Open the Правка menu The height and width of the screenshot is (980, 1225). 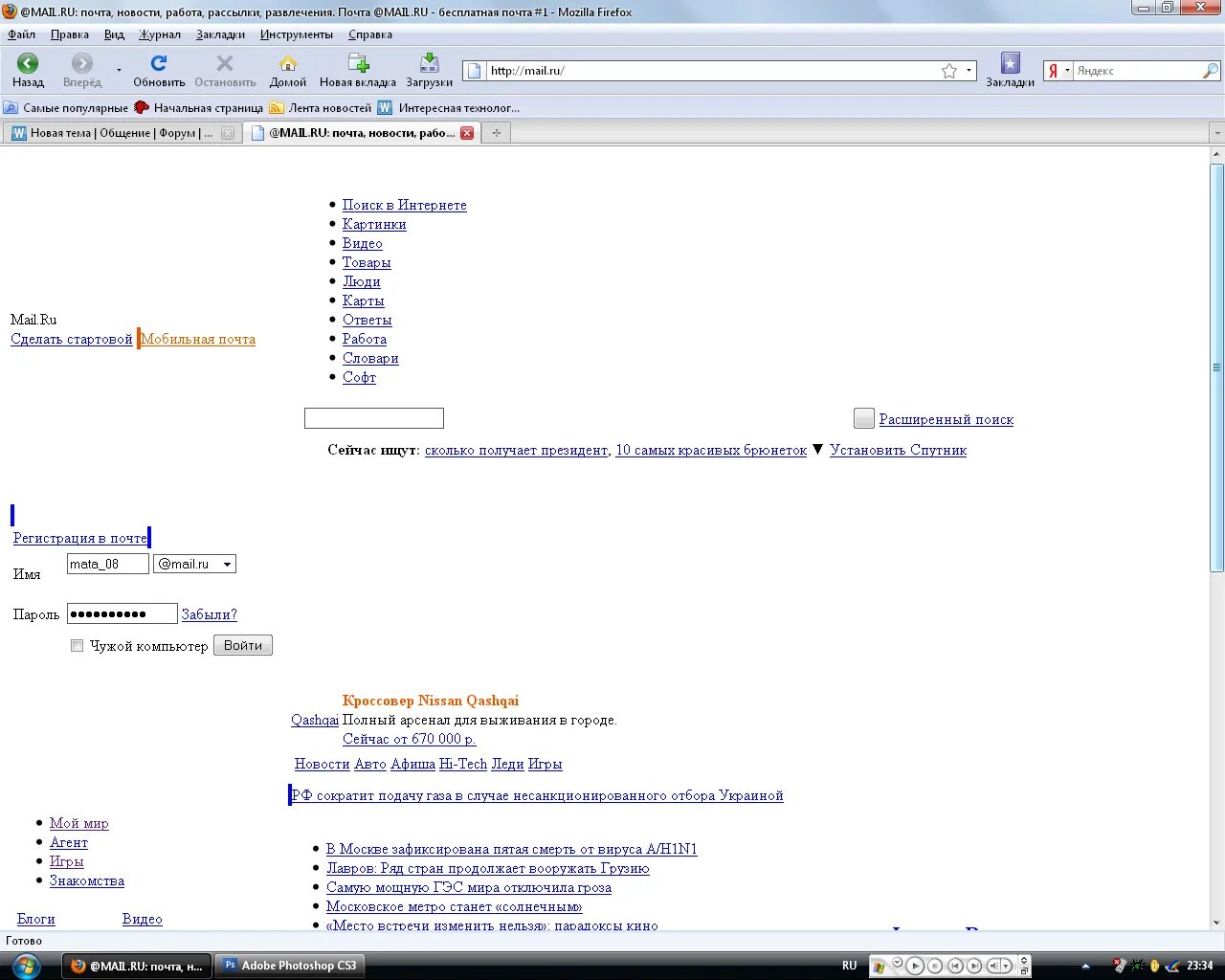tap(70, 34)
